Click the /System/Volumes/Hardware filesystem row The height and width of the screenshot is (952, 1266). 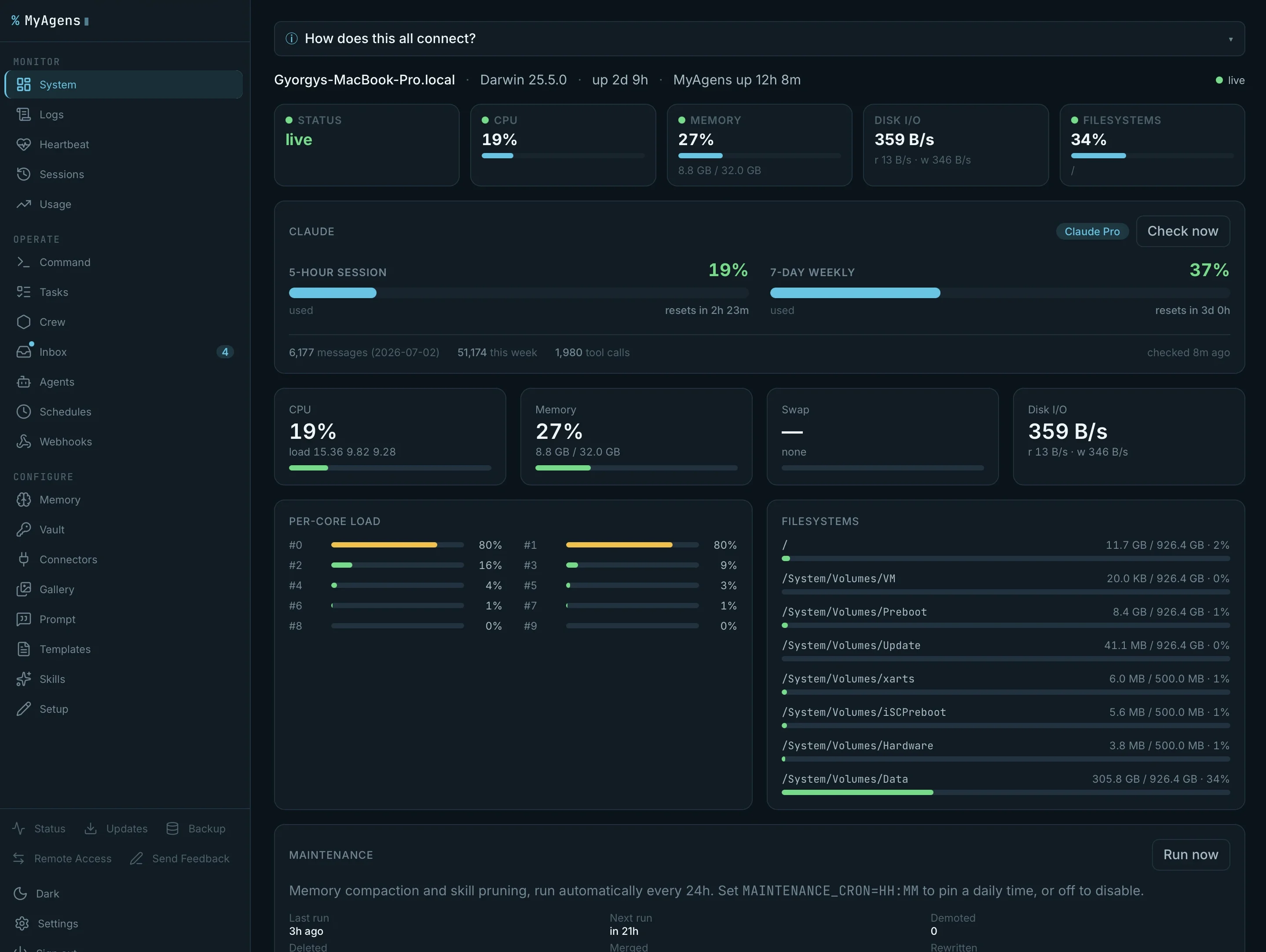(x=1006, y=751)
